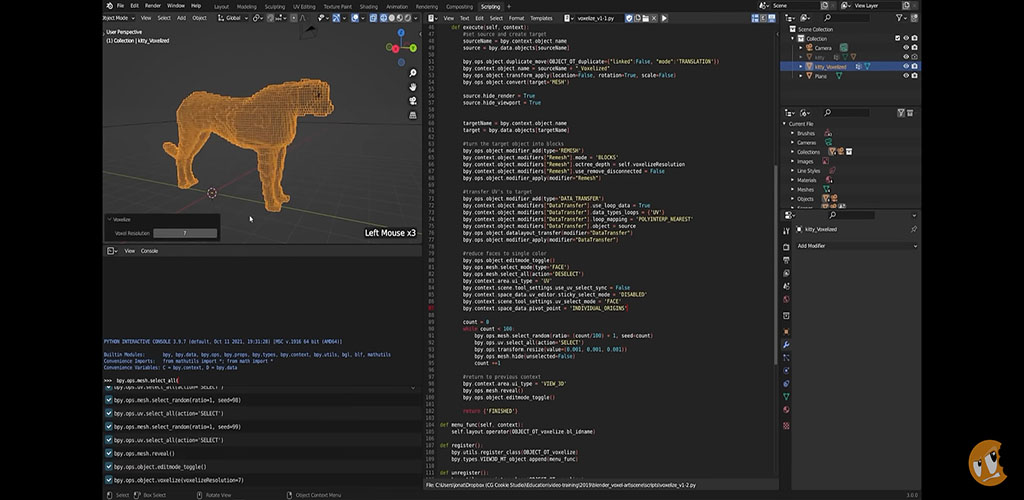Uncheck the bpy.ops.mesh.reveal() info entry
Screen dimensions: 1024x500
[109, 453]
